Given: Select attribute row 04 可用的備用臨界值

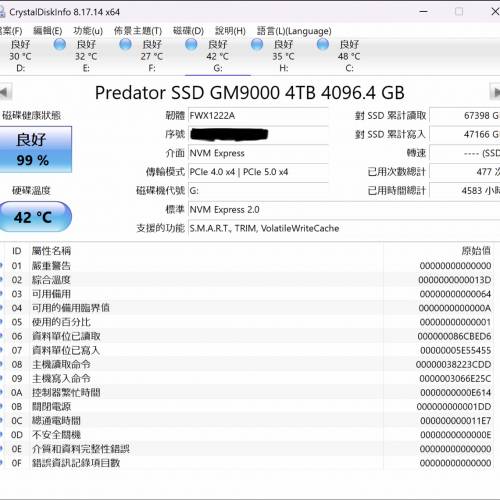Looking at the screenshot, I should (247, 308).
